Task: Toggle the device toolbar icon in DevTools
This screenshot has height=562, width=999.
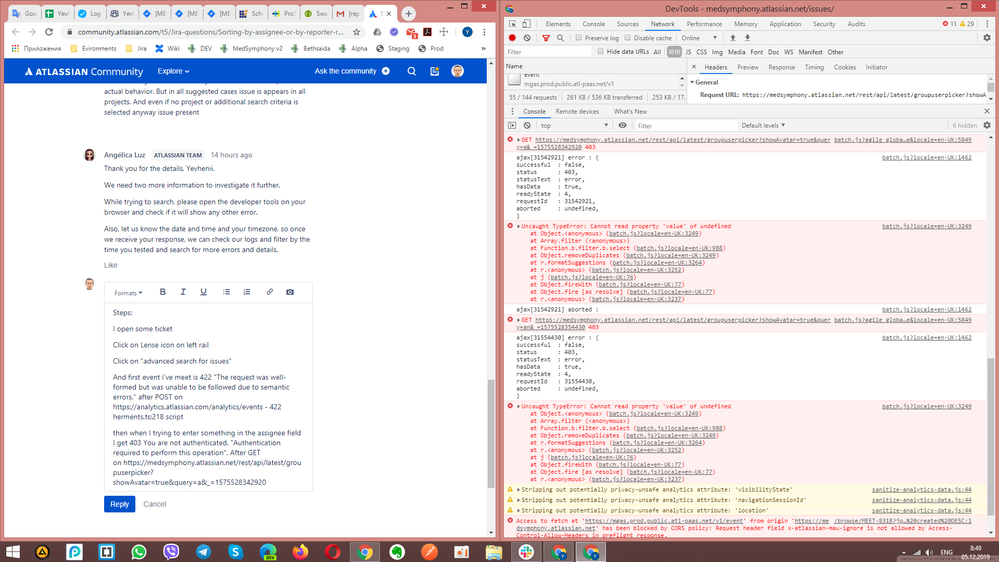Action: click(526, 24)
